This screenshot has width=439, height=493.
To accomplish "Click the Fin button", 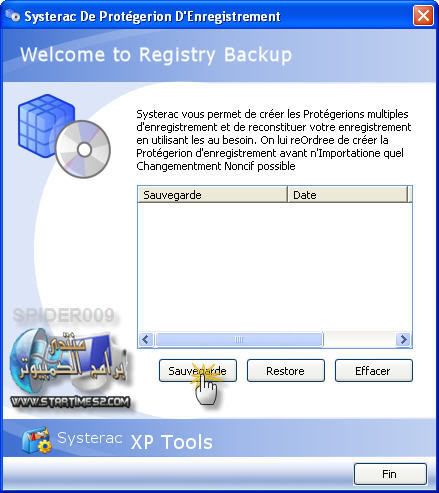I will (x=390, y=474).
